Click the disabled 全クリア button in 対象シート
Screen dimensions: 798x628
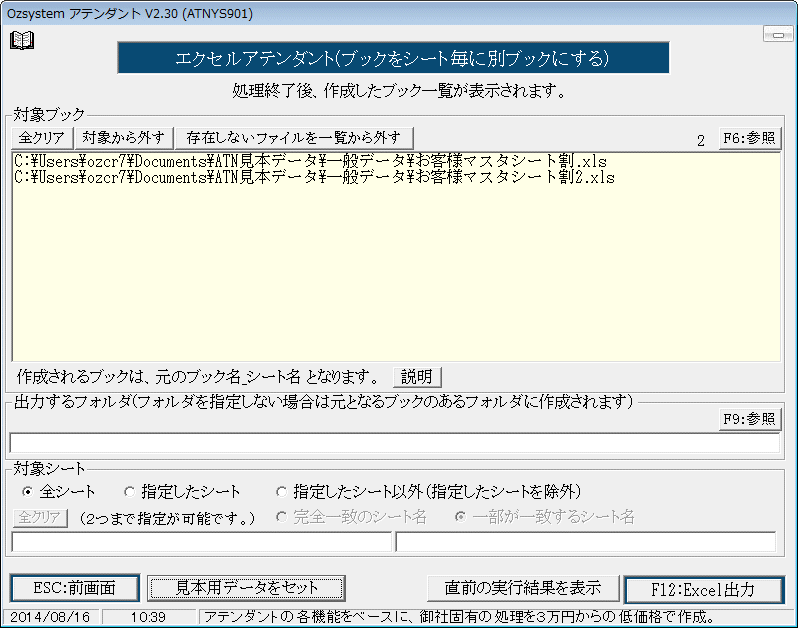click(40, 518)
